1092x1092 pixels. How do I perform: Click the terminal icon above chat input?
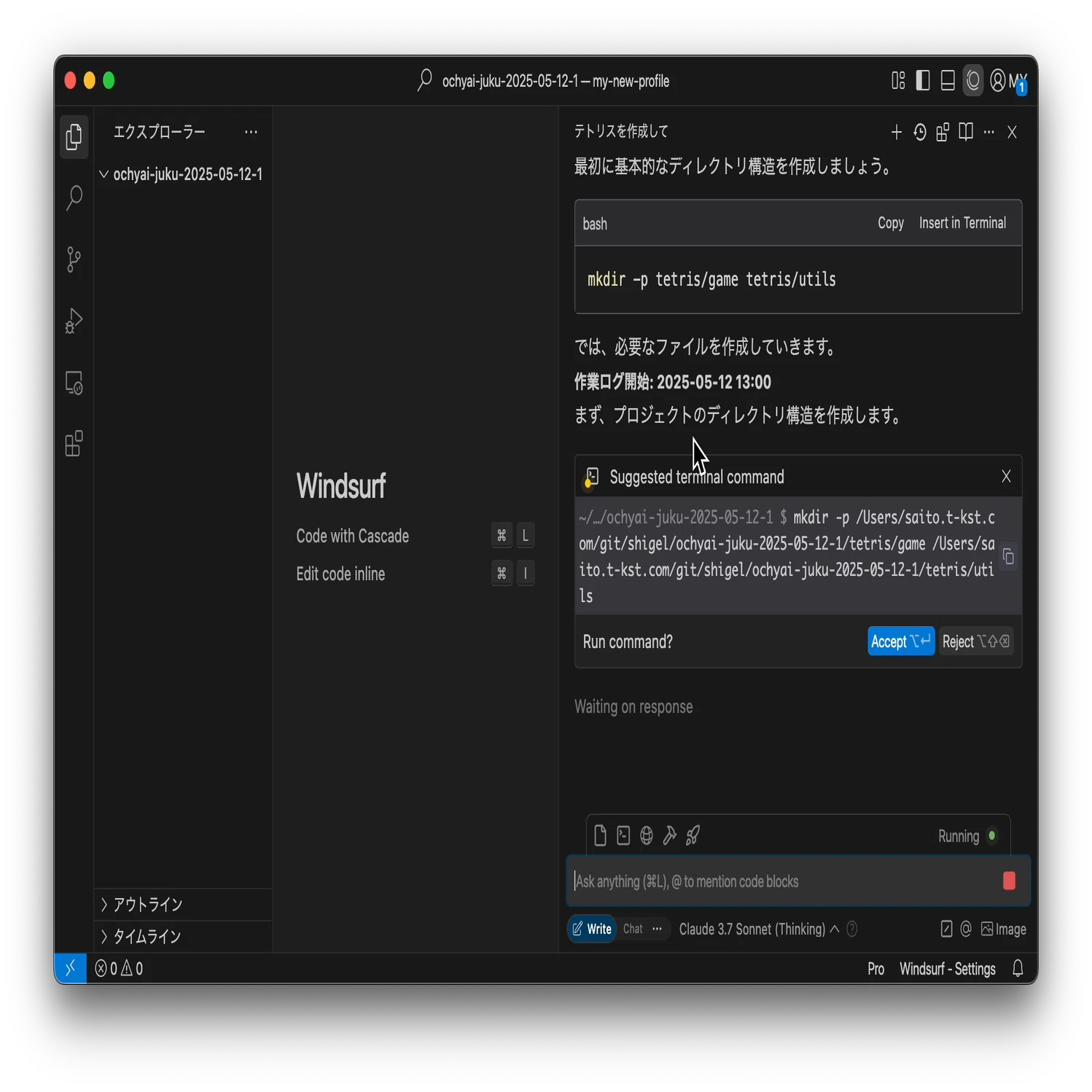pos(623,835)
